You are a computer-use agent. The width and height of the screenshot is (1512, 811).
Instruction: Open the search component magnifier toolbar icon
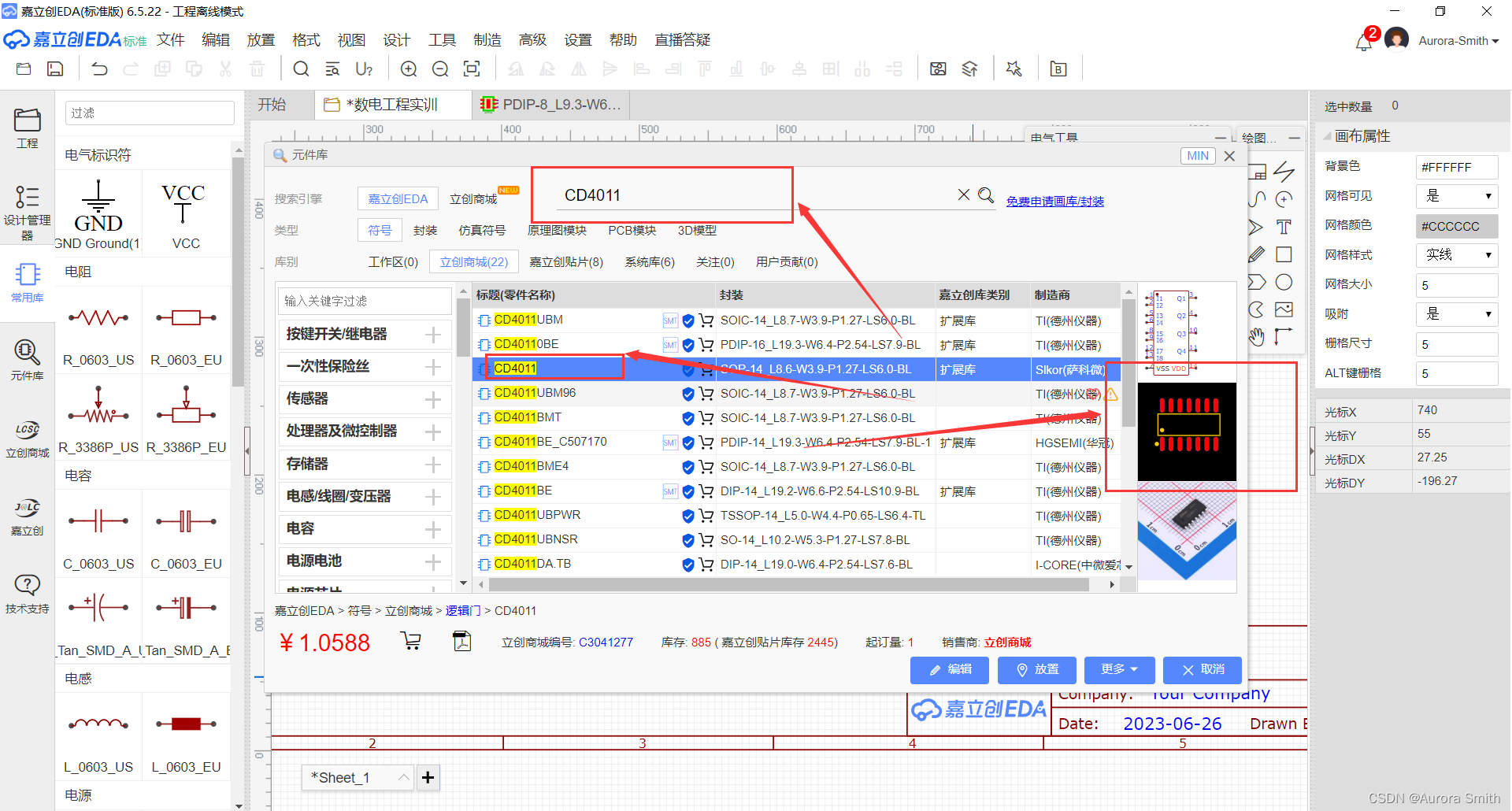301,69
